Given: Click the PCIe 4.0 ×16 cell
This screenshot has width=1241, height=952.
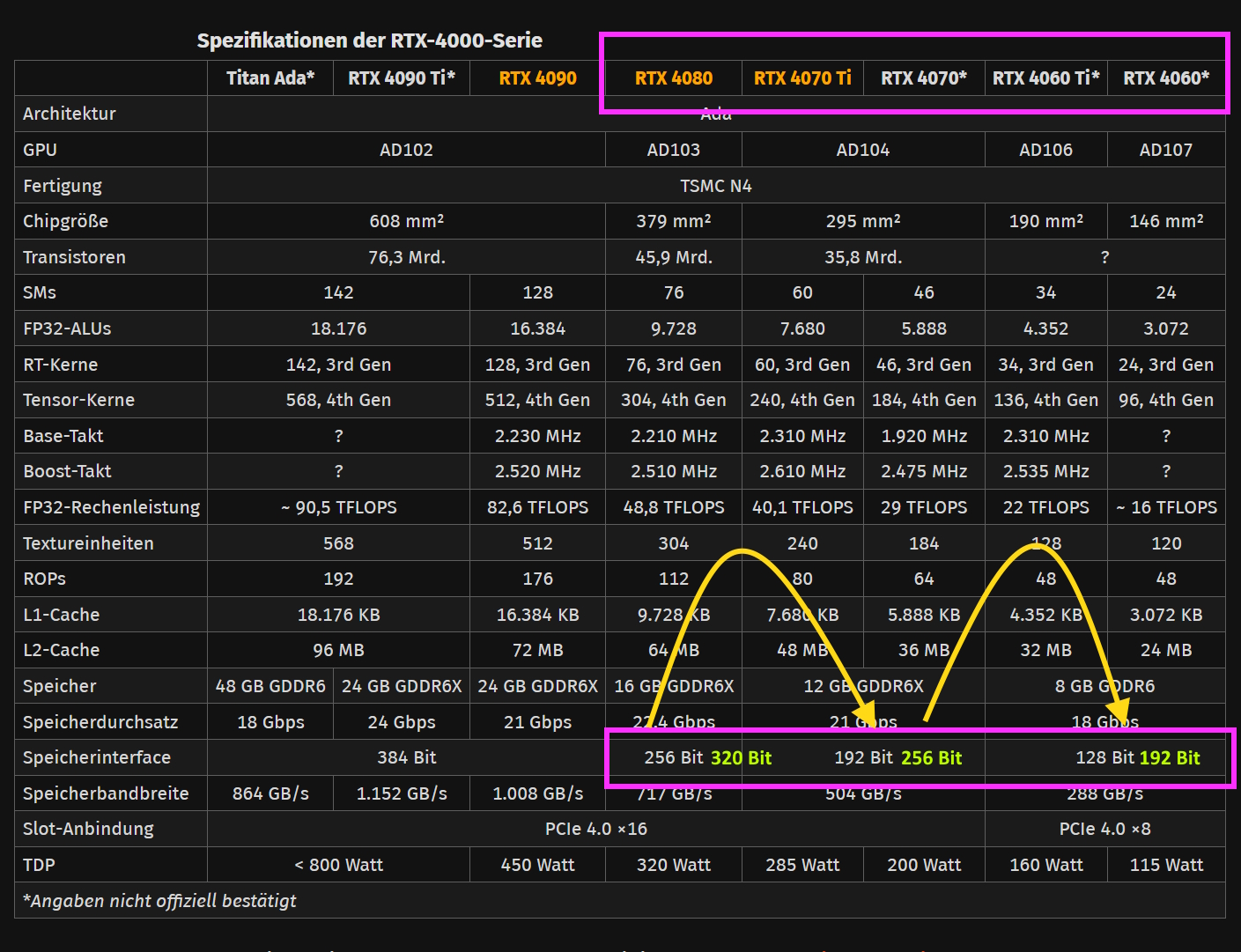Looking at the screenshot, I should pyautogui.click(x=596, y=829).
